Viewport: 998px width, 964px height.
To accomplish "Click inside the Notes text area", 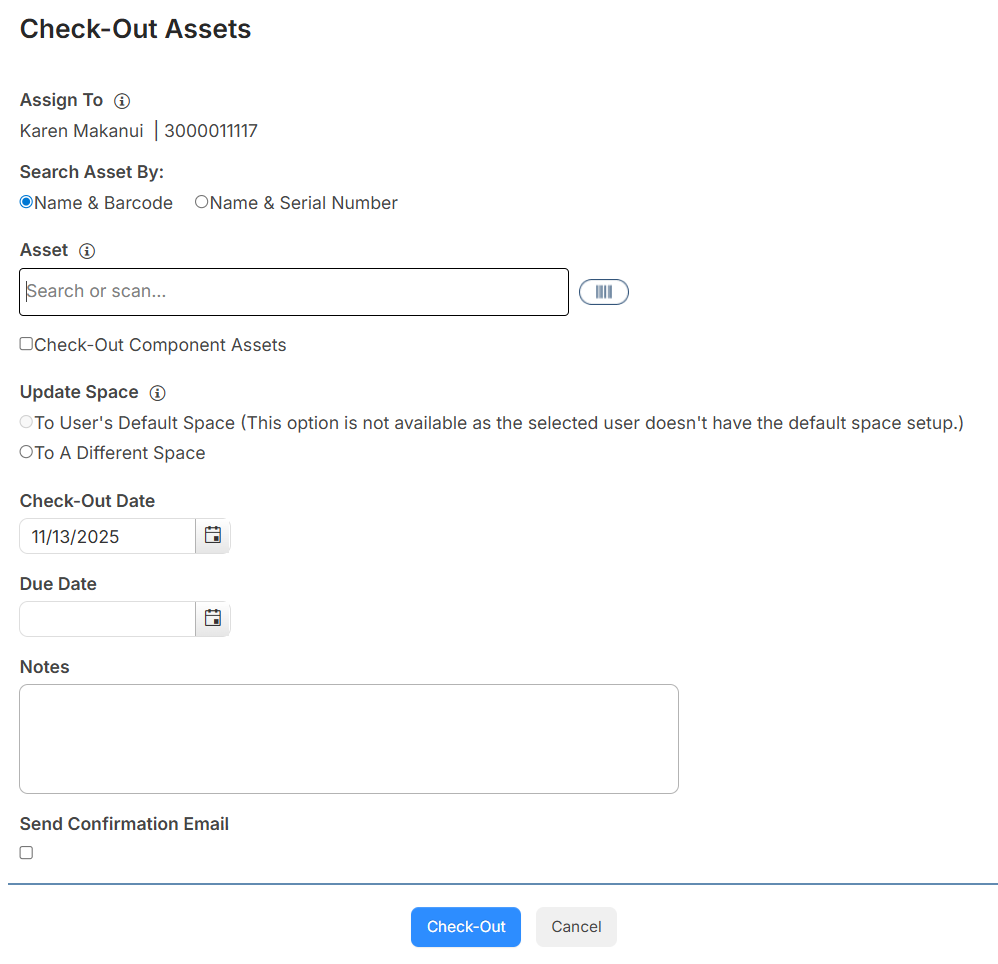I will click(x=348, y=738).
